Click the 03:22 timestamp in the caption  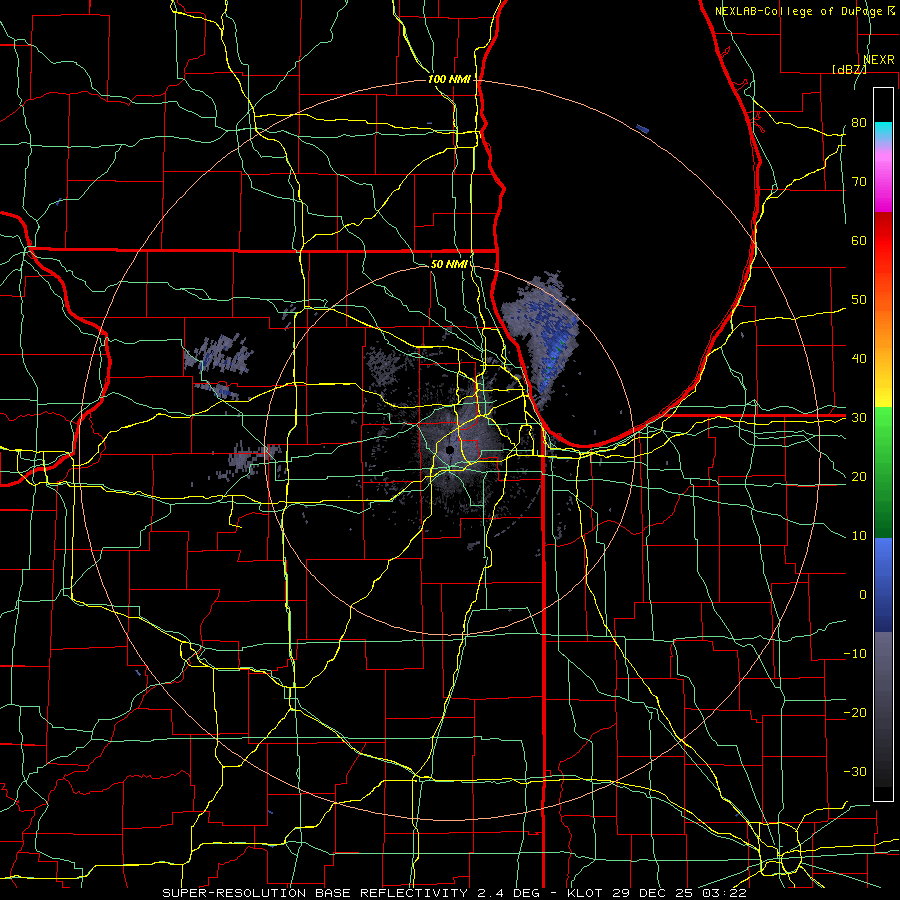click(x=725, y=893)
